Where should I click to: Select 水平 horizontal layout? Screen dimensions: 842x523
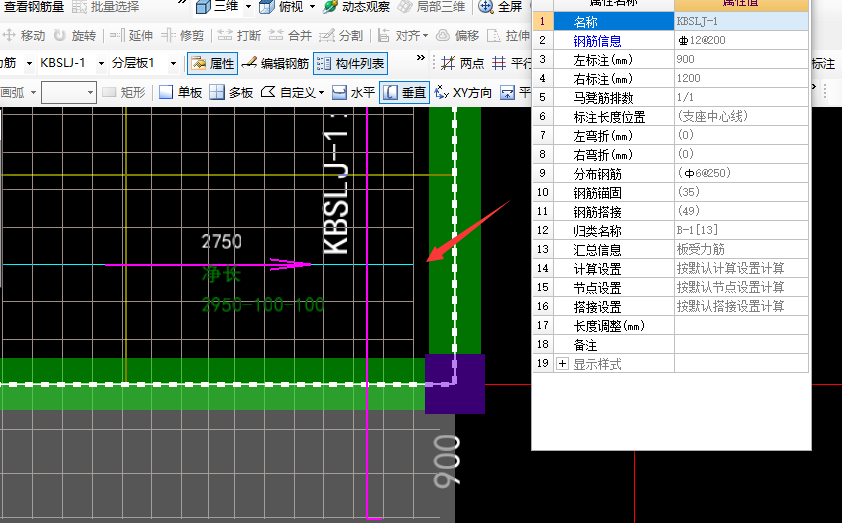[x=353, y=92]
